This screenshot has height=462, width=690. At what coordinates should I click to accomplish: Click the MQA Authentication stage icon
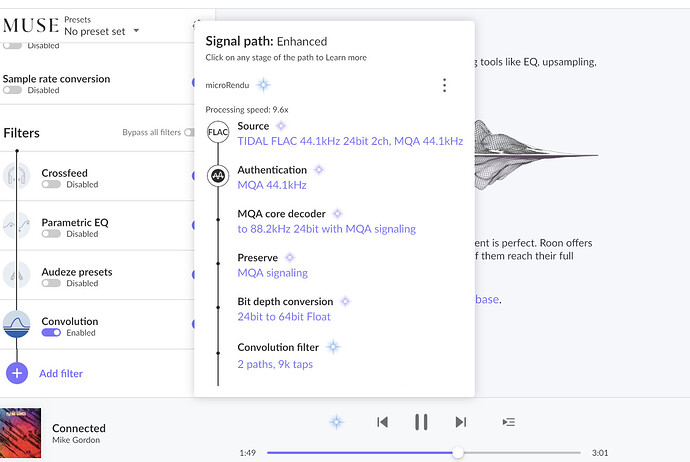pos(217,176)
